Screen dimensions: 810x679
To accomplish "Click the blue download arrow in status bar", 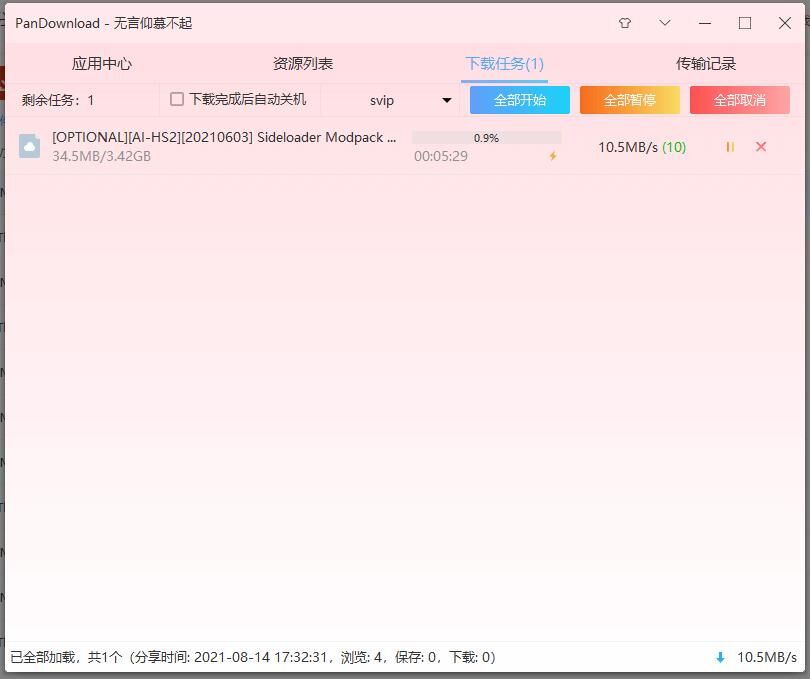I will point(720,657).
